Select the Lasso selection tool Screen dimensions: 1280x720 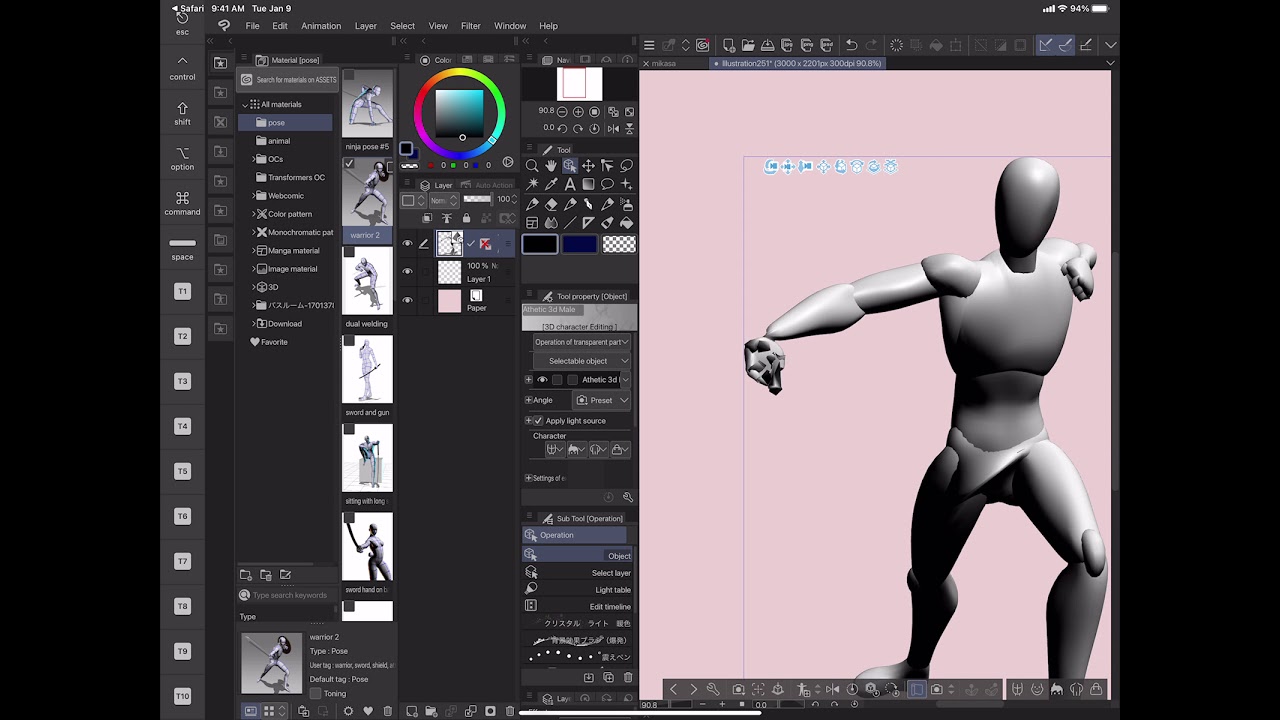pyautogui.click(x=627, y=166)
